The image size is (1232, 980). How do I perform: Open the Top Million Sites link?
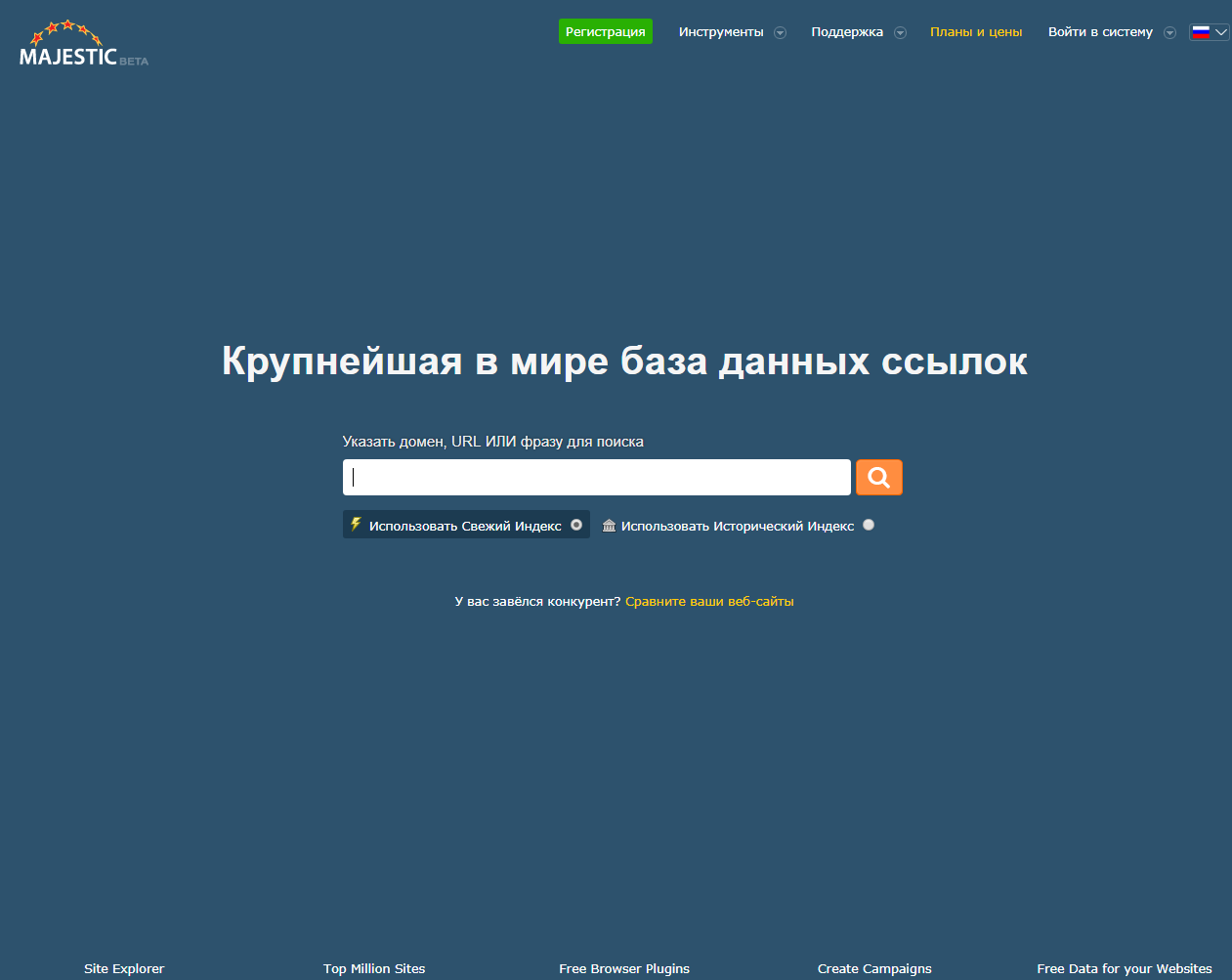[x=374, y=968]
